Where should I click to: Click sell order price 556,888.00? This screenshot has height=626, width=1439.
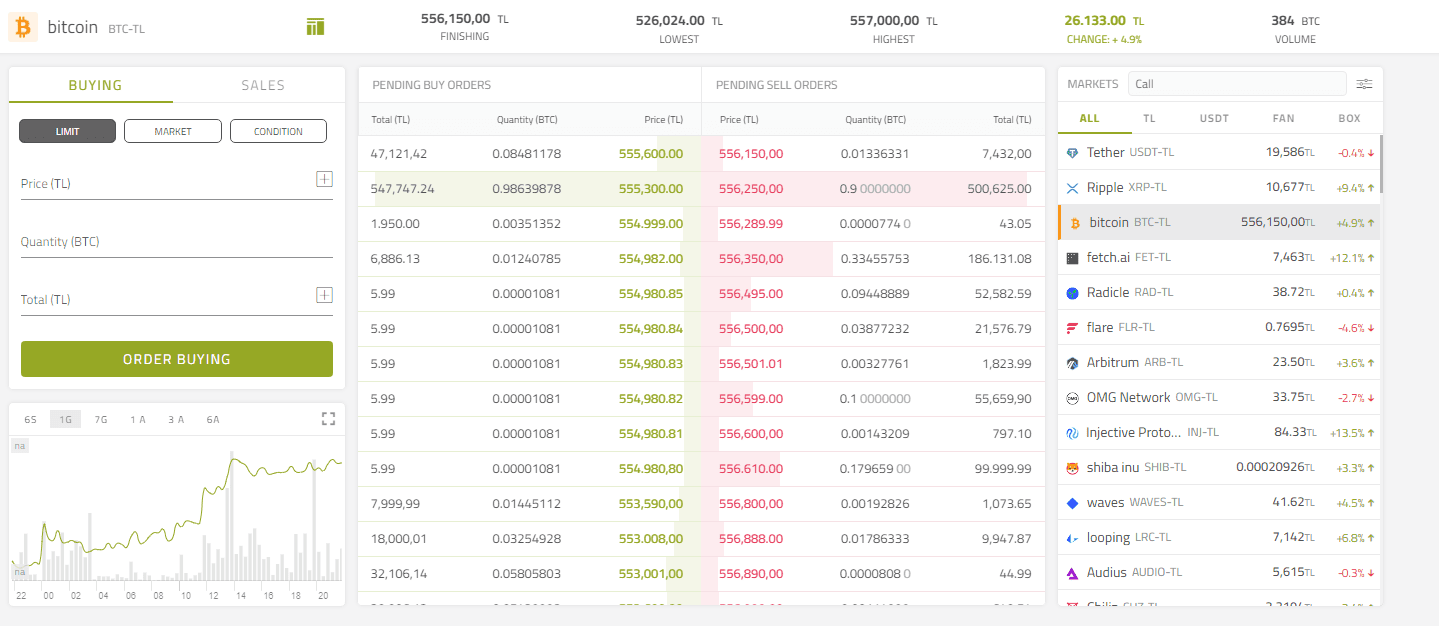coord(751,539)
